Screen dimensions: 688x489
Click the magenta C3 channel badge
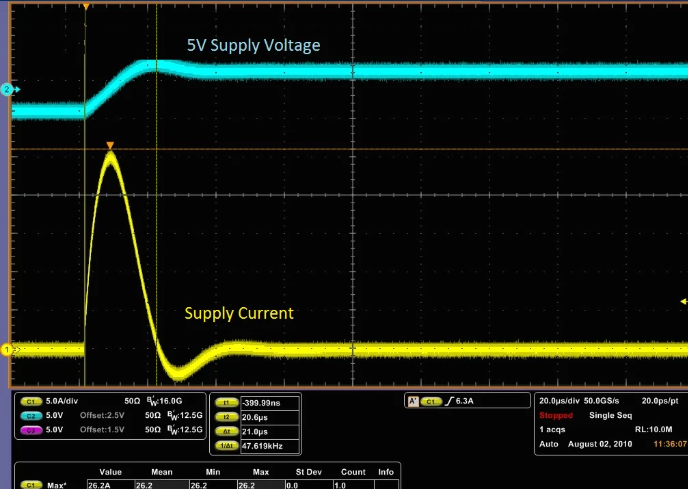(x=29, y=430)
